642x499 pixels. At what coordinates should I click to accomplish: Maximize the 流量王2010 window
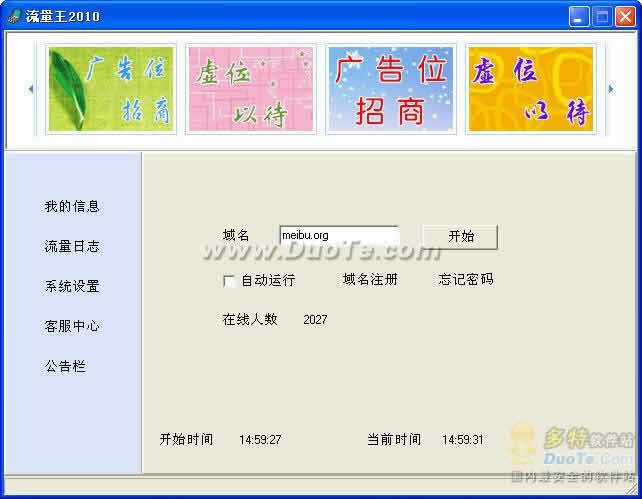point(602,16)
